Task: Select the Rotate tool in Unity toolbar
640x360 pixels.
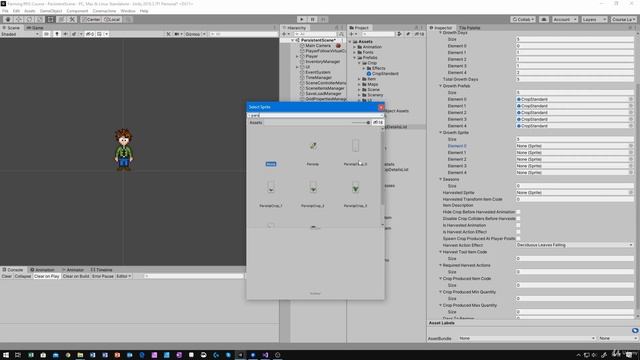Action: (x=29, y=20)
